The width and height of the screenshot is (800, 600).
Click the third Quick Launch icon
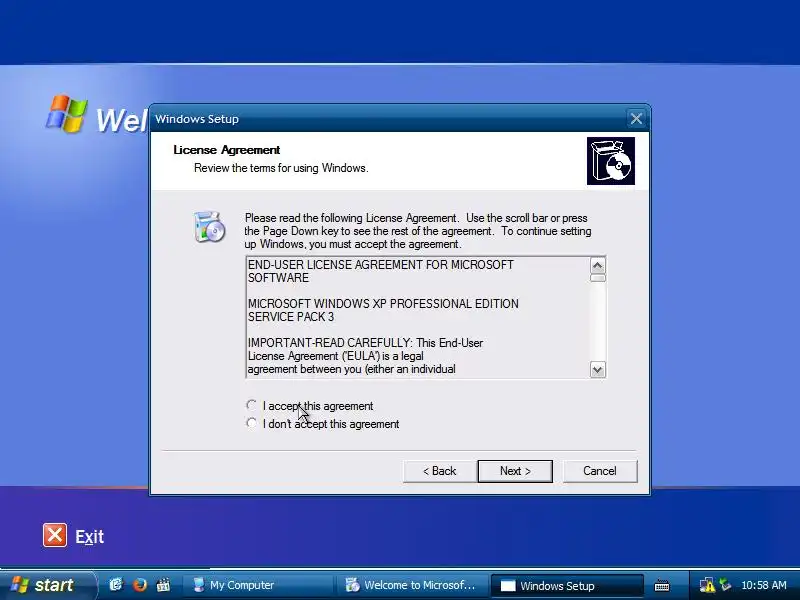pyautogui.click(x=163, y=585)
